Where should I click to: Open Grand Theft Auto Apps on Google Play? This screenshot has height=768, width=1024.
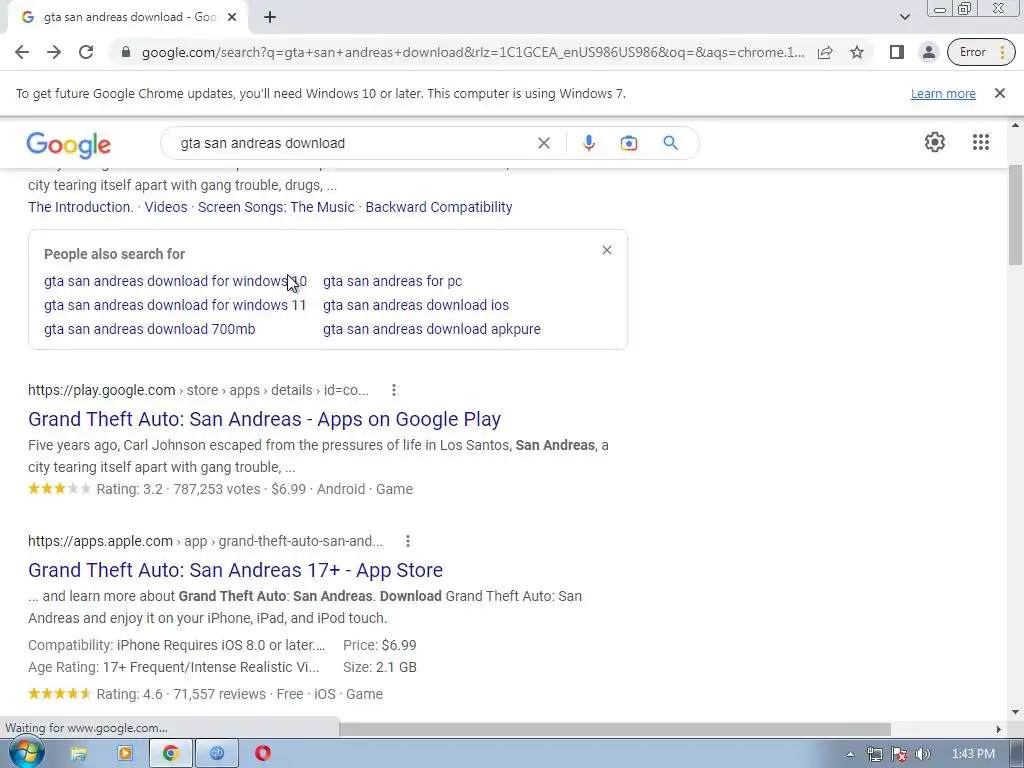pyautogui.click(x=264, y=419)
